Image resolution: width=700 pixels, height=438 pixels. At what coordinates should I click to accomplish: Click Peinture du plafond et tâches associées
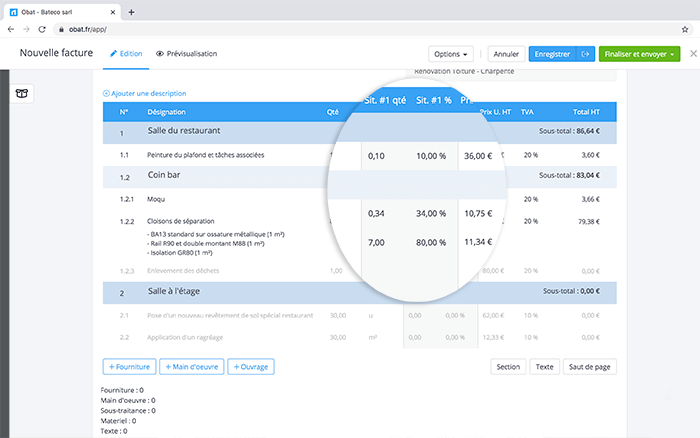206,155
